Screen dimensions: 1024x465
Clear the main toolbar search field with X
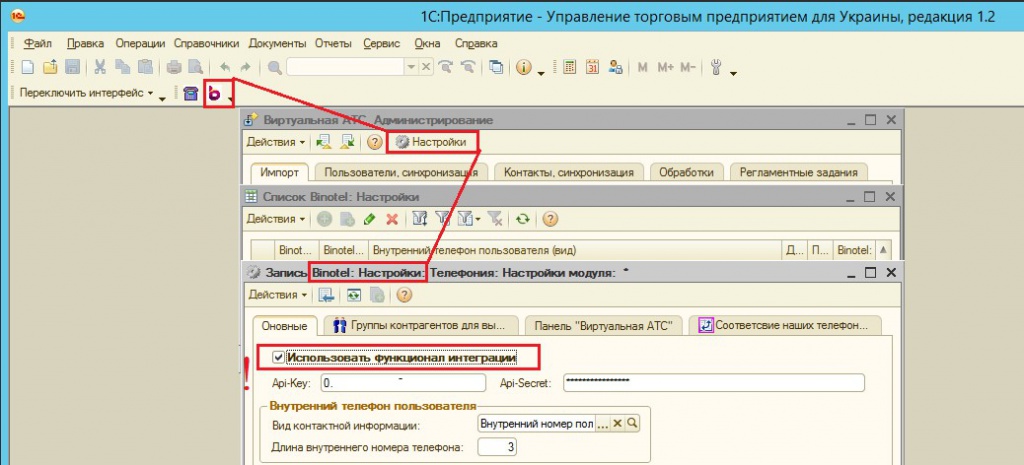[424, 67]
